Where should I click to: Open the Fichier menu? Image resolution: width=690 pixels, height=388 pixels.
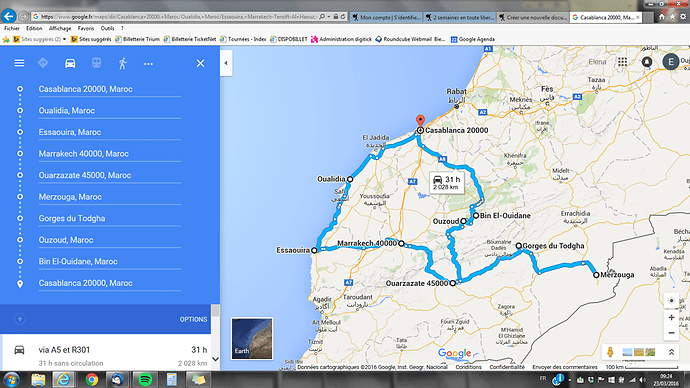coord(12,29)
